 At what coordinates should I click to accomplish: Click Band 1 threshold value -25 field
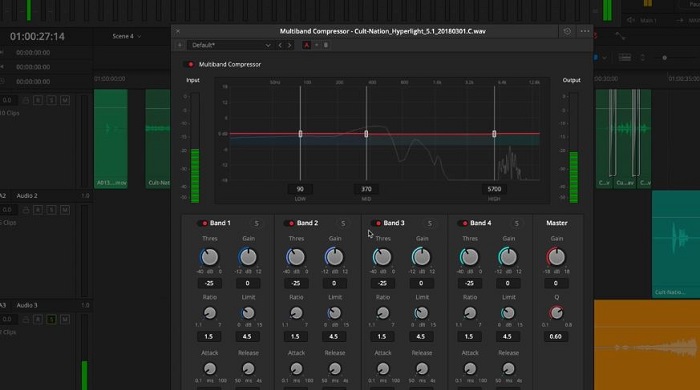[x=209, y=283]
